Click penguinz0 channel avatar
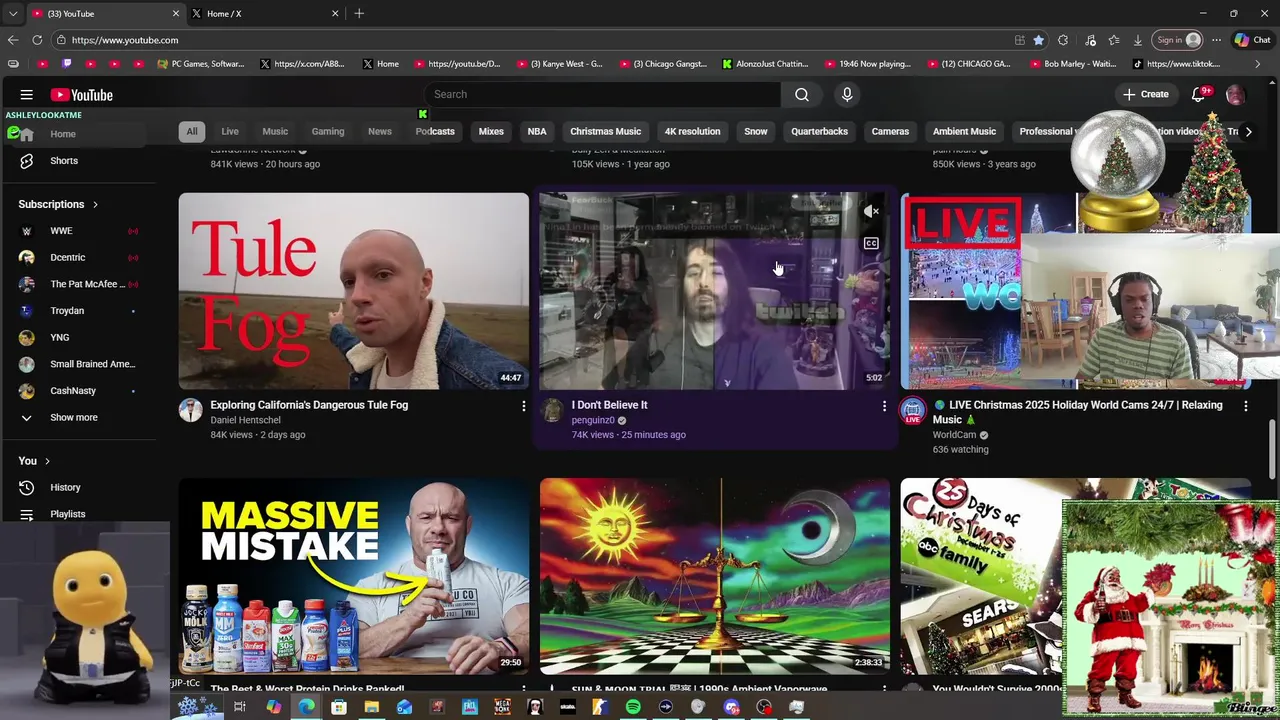This screenshot has height=720, width=1280. click(552, 410)
